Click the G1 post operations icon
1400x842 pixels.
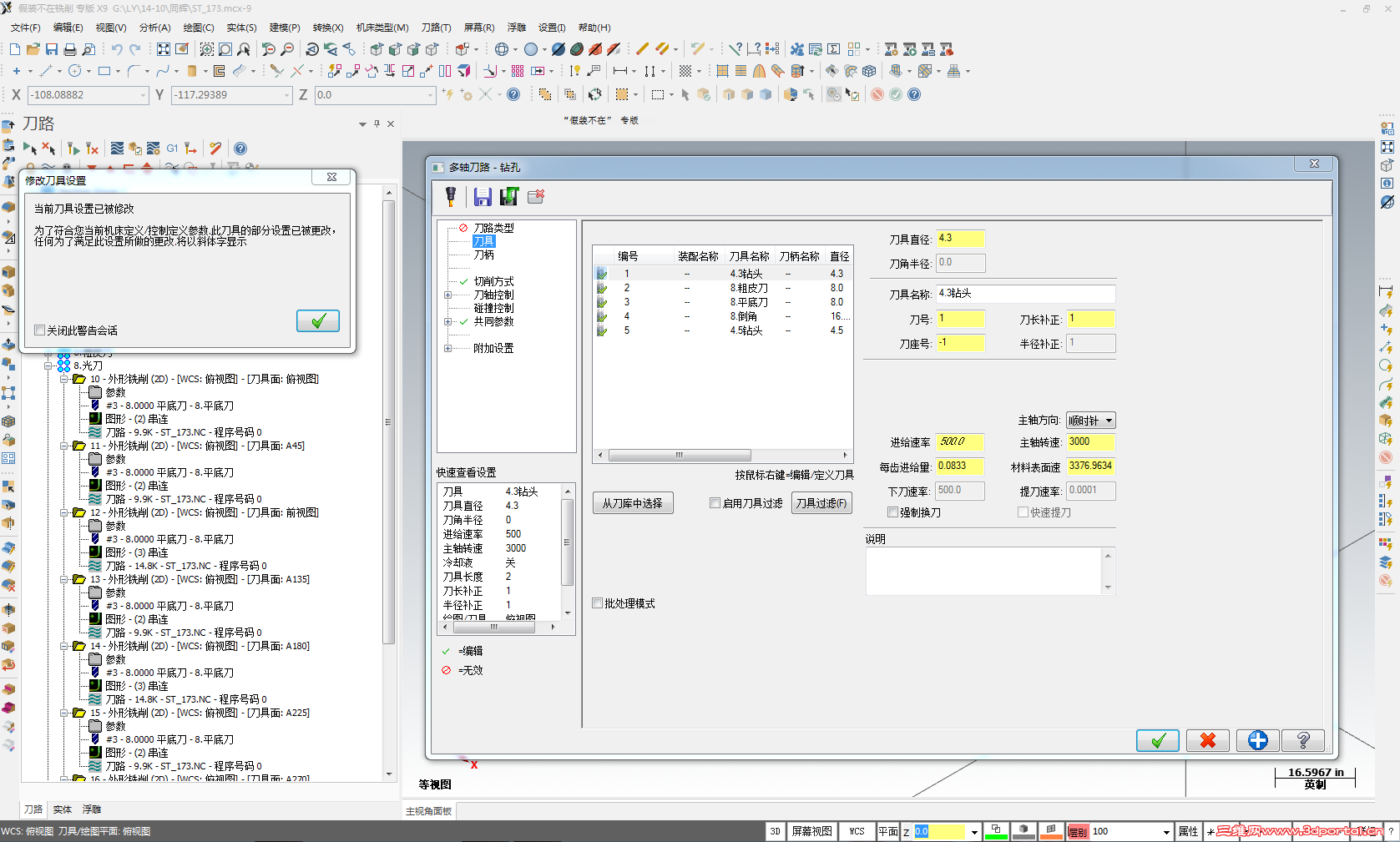172,149
